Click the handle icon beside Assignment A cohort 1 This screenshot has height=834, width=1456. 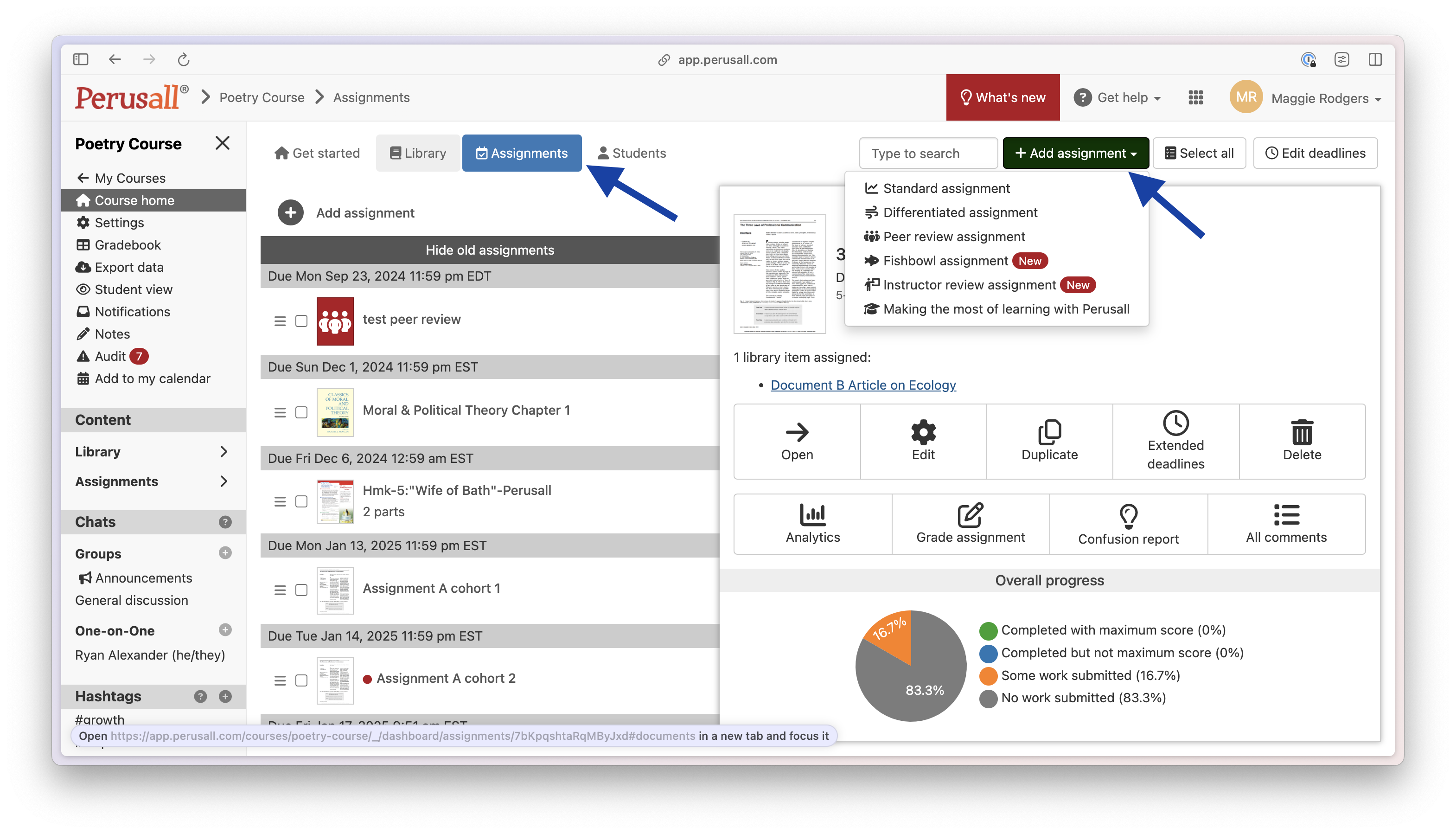(x=280, y=590)
